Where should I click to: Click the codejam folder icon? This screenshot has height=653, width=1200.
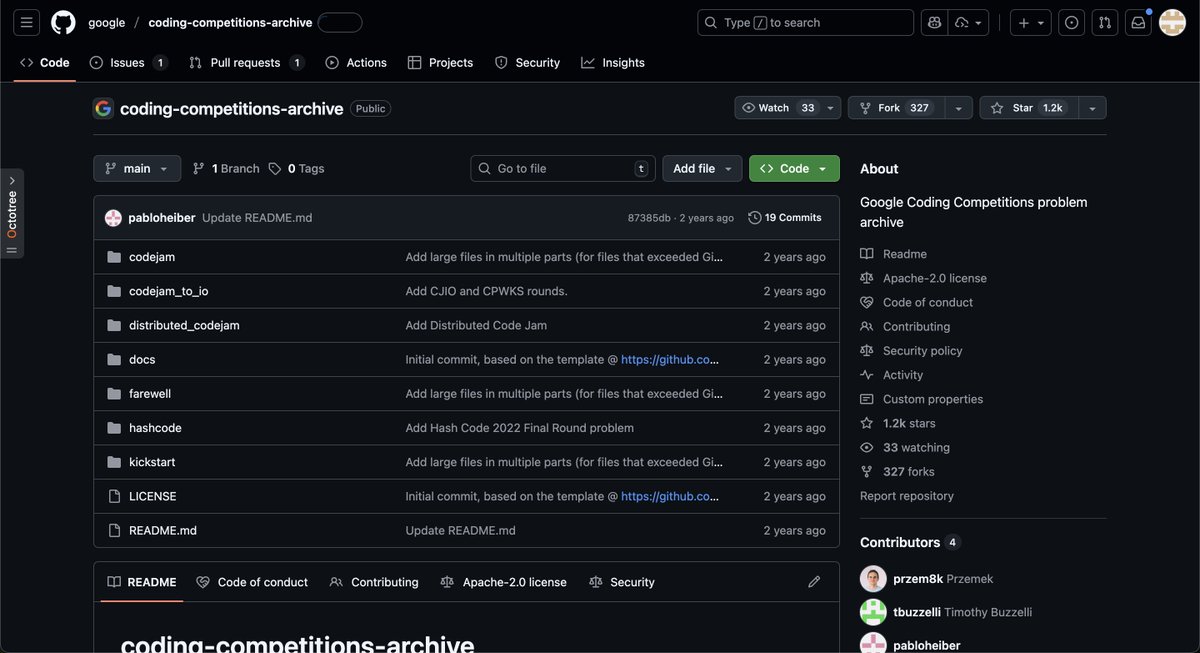click(x=114, y=257)
